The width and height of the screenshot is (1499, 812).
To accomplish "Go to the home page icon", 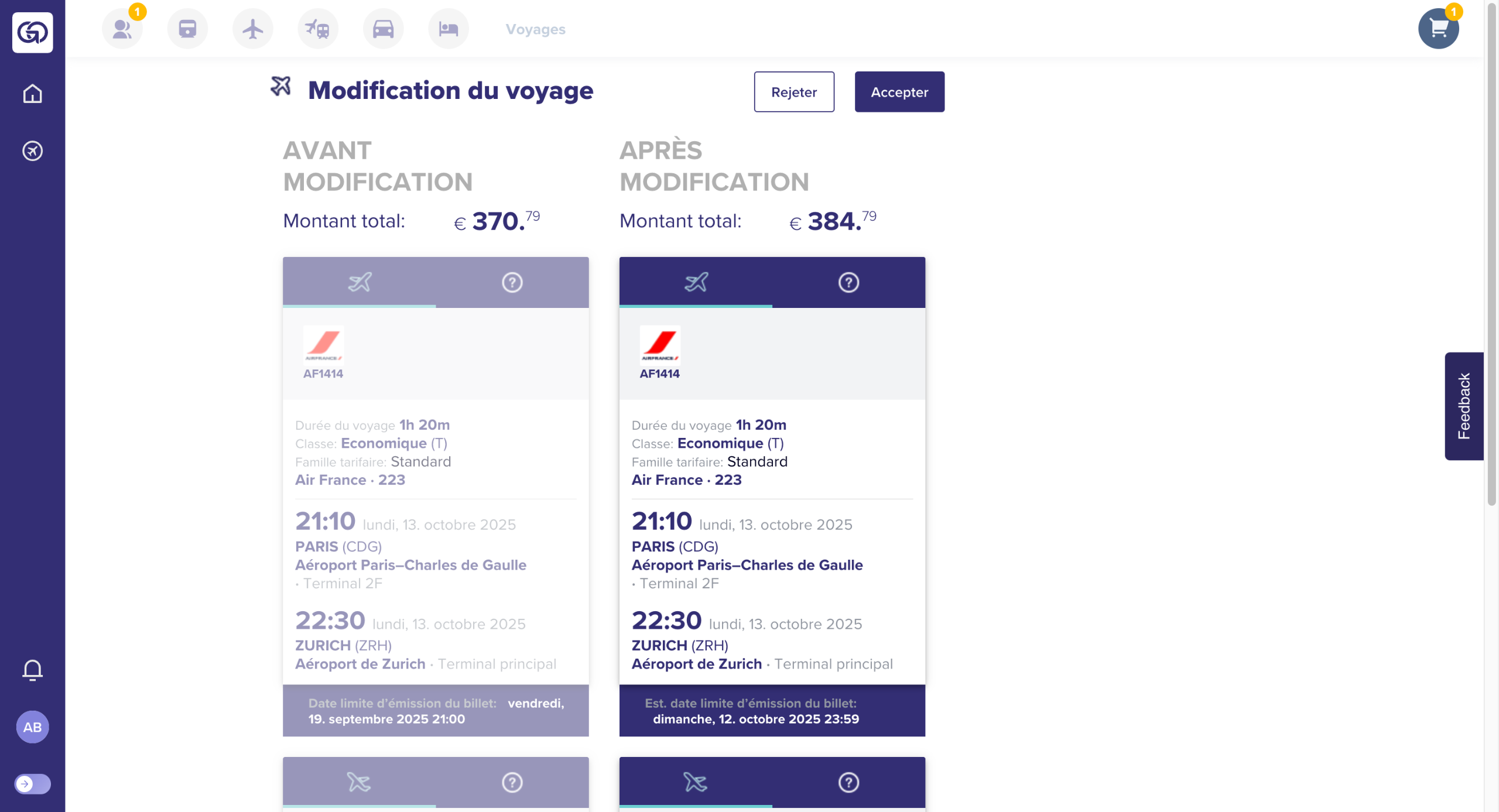I will [x=33, y=94].
